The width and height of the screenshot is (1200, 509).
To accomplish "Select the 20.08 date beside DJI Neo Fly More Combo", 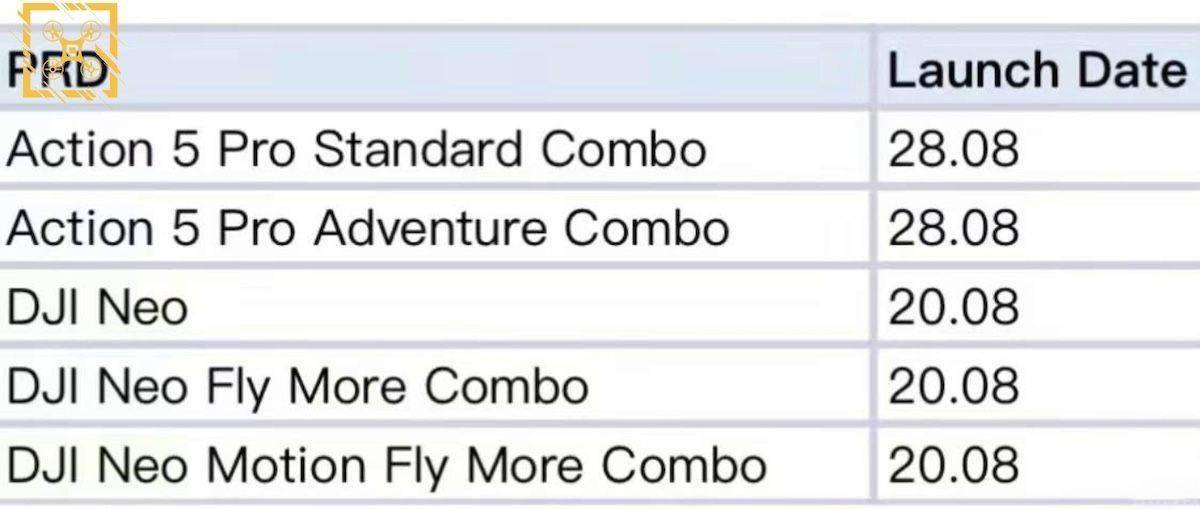I will point(953,386).
